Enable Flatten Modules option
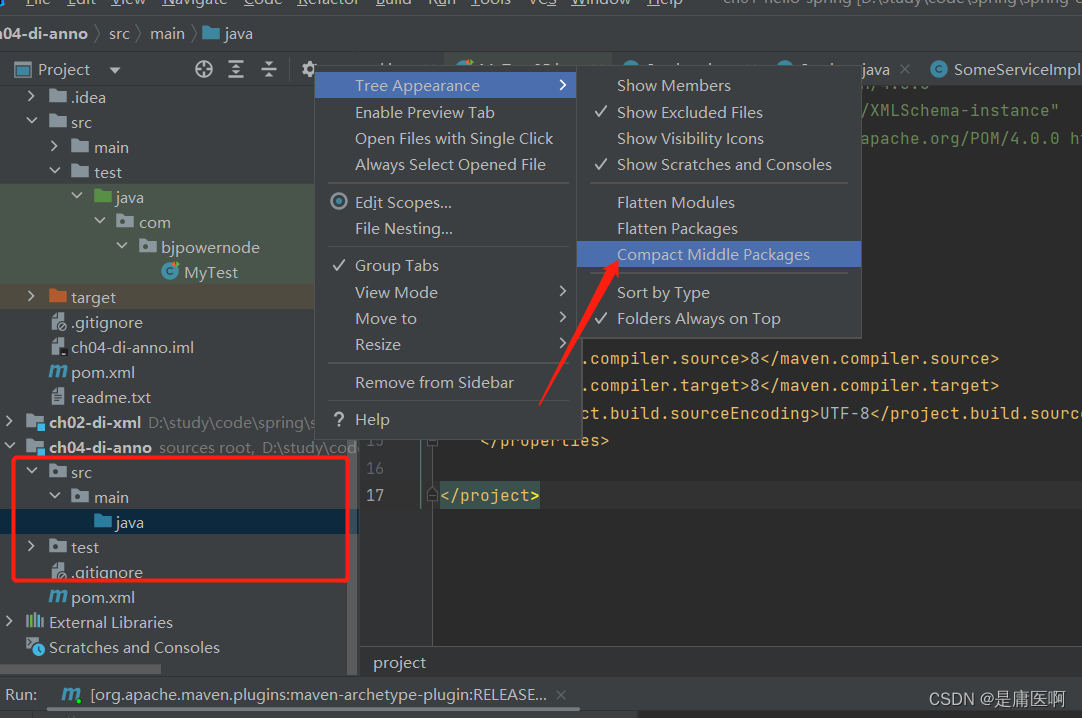This screenshot has height=718, width=1082. 718,202
